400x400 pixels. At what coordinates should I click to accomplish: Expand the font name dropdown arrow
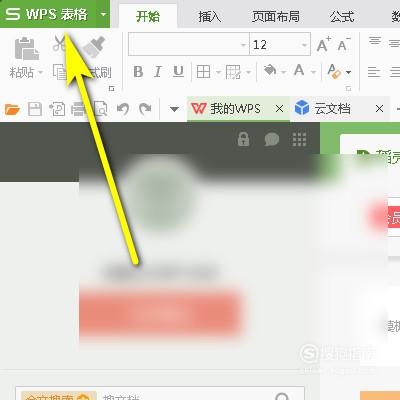244,45
